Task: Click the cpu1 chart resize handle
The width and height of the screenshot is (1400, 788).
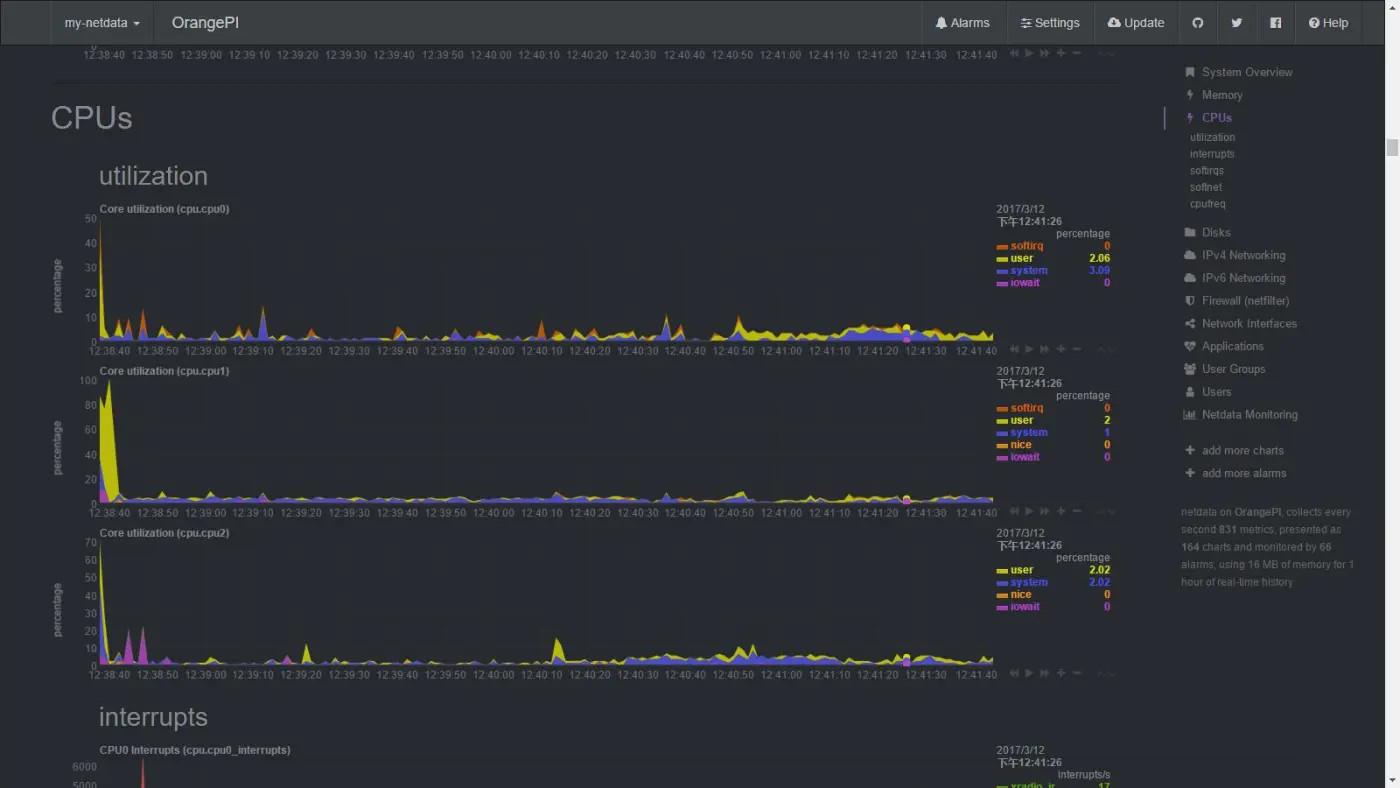Action: 1106,511
